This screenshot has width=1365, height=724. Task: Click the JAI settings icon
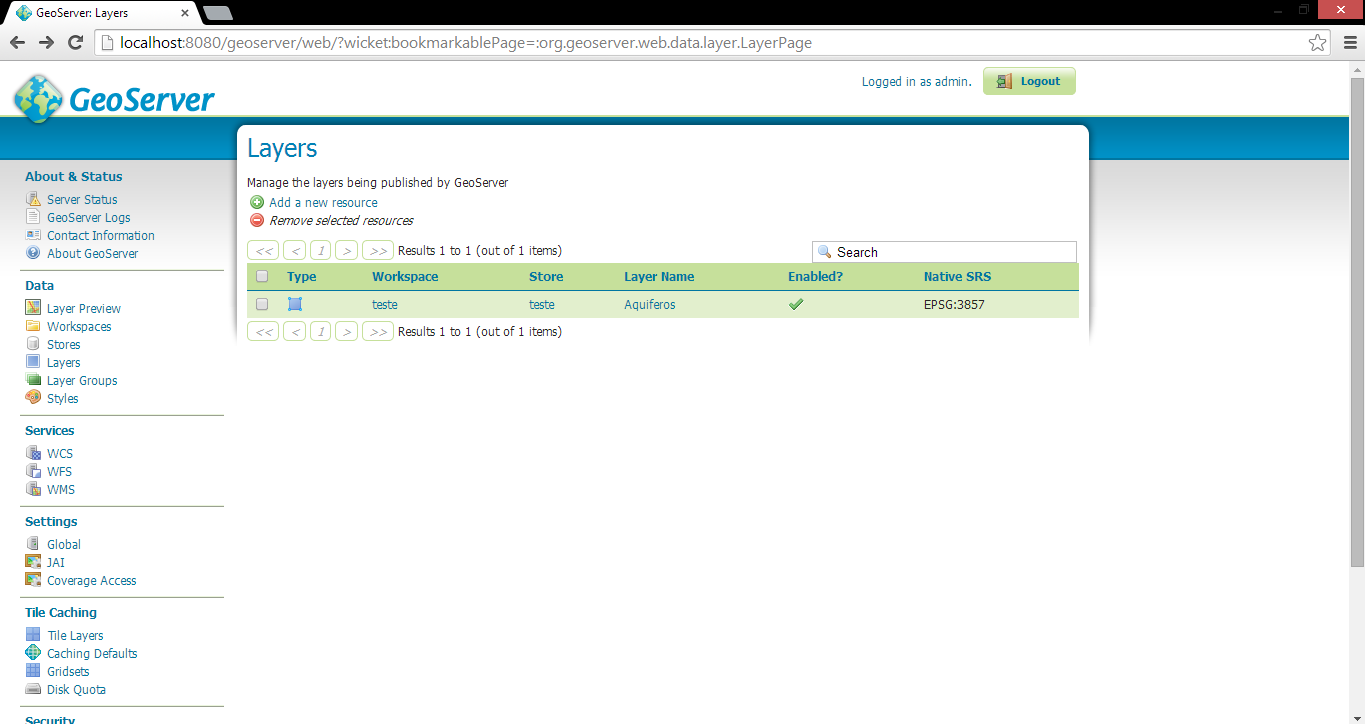click(33, 562)
